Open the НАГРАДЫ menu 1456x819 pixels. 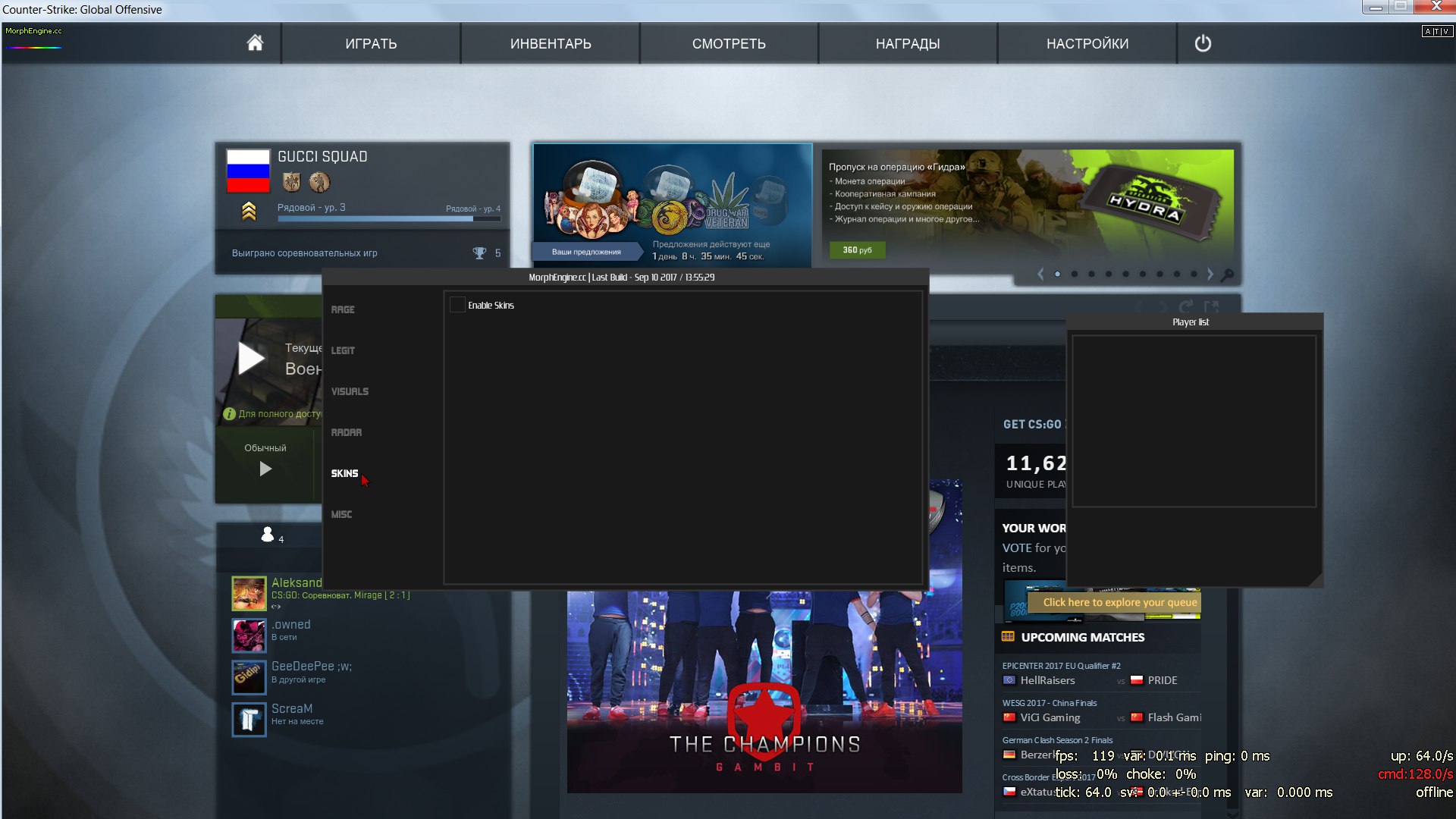click(908, 43)
